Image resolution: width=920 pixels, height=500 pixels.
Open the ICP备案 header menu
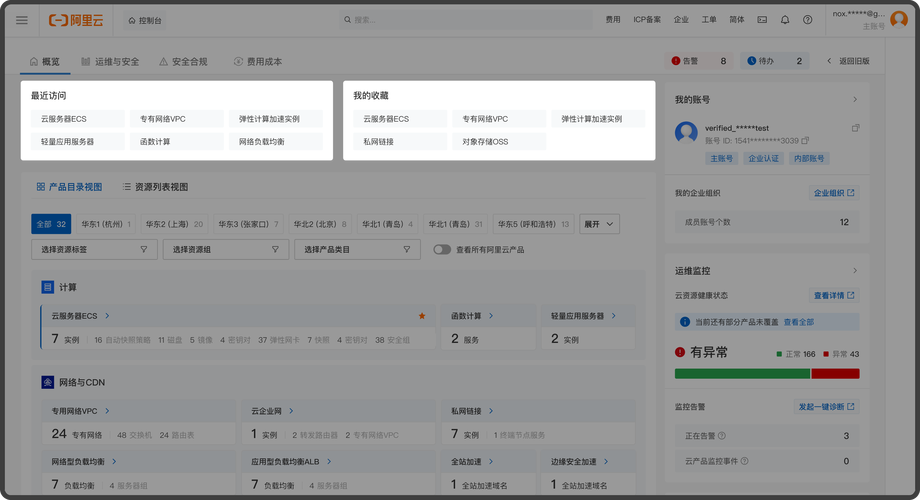pos(647,19)
